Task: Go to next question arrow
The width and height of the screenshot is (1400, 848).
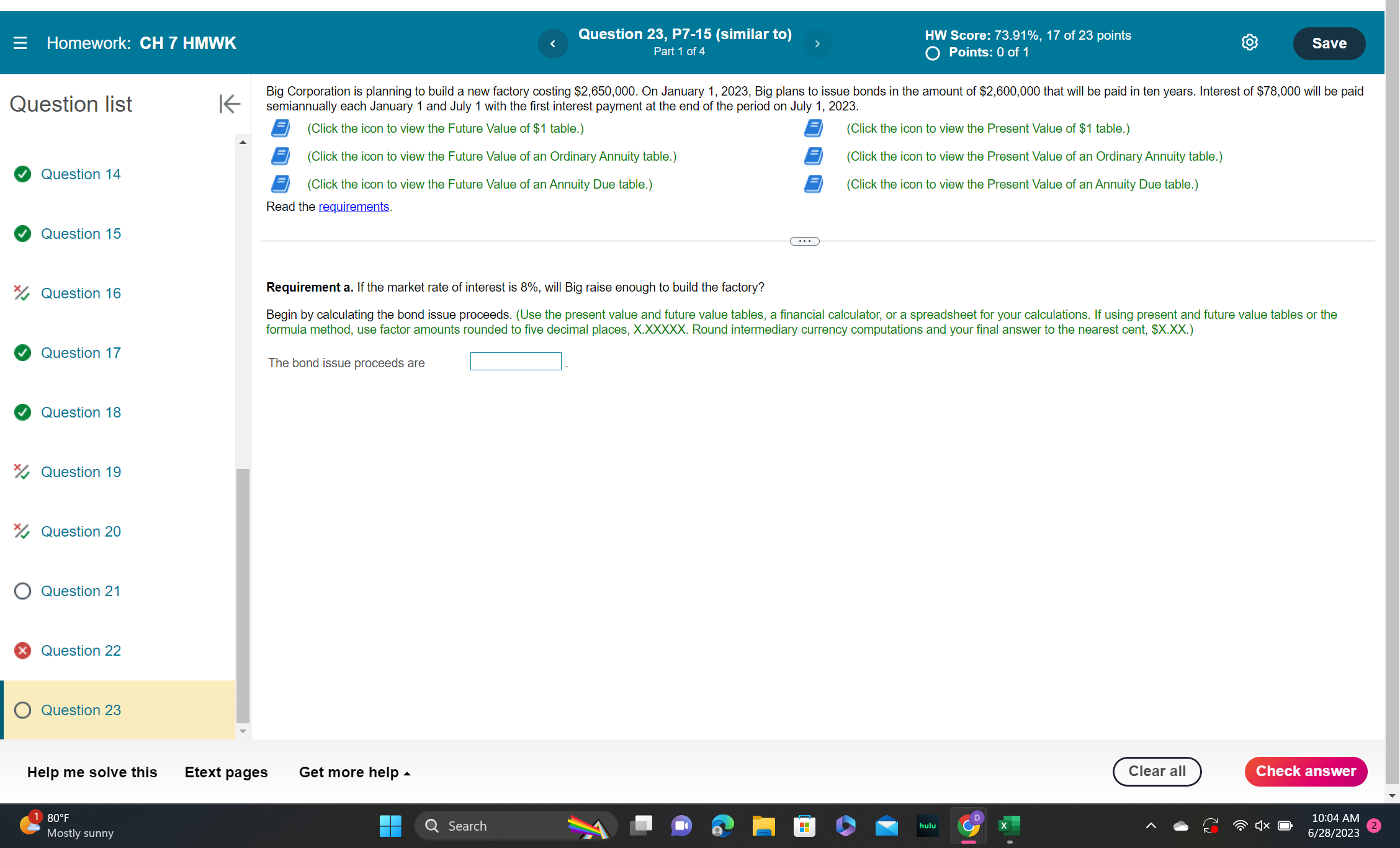Action: tap(817, 43)
